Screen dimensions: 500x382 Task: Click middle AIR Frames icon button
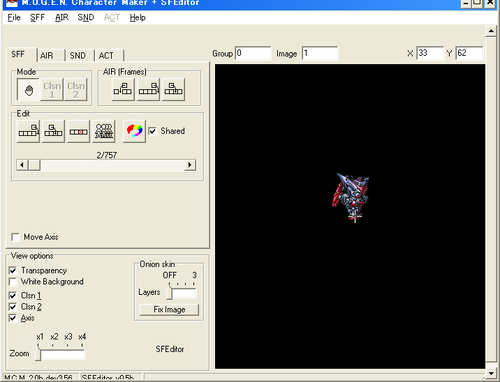[x=148, y=89]
